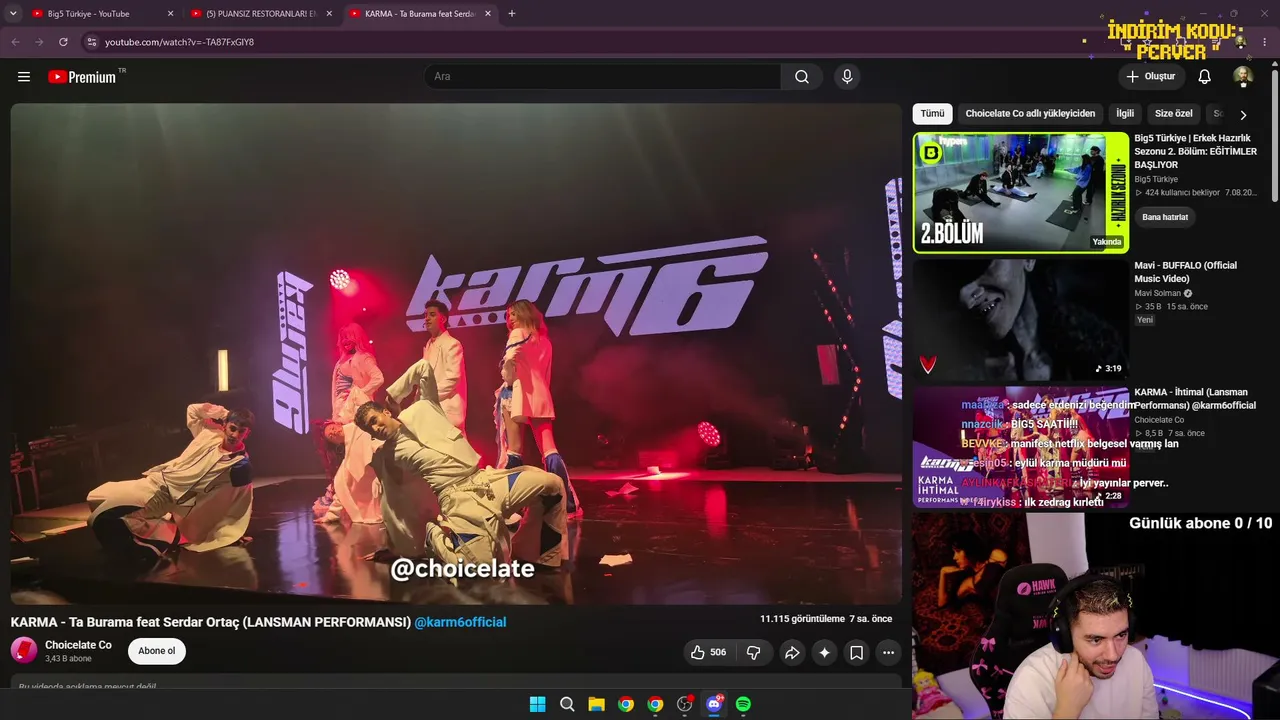
Task: Go forward in browser history
Action: 39,42
